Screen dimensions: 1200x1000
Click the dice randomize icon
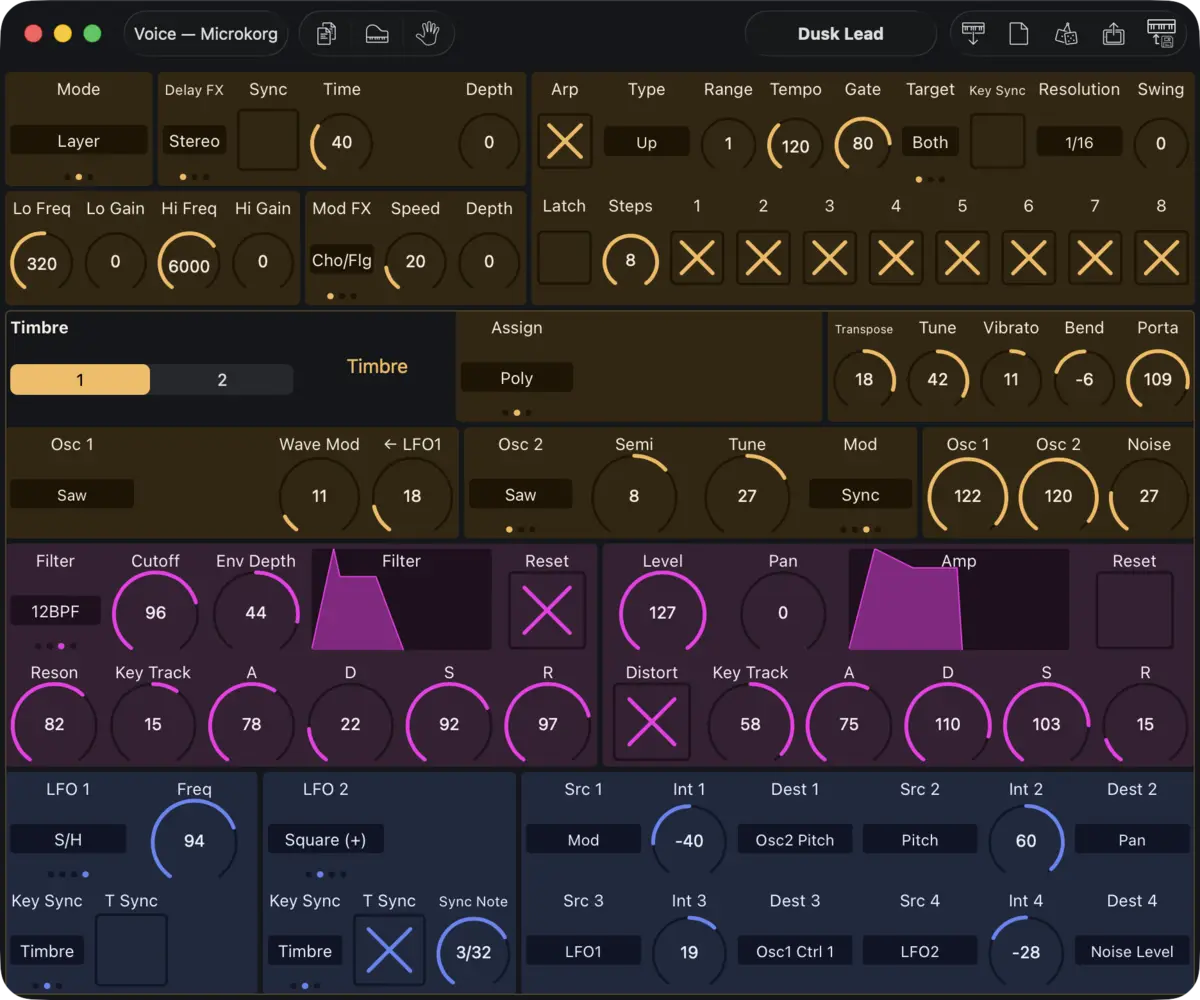(1066, 34)
